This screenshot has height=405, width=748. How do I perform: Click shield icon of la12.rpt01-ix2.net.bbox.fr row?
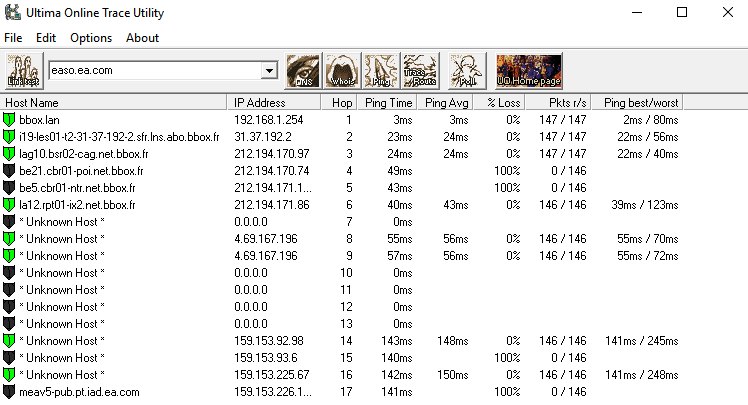pos(9,205)
